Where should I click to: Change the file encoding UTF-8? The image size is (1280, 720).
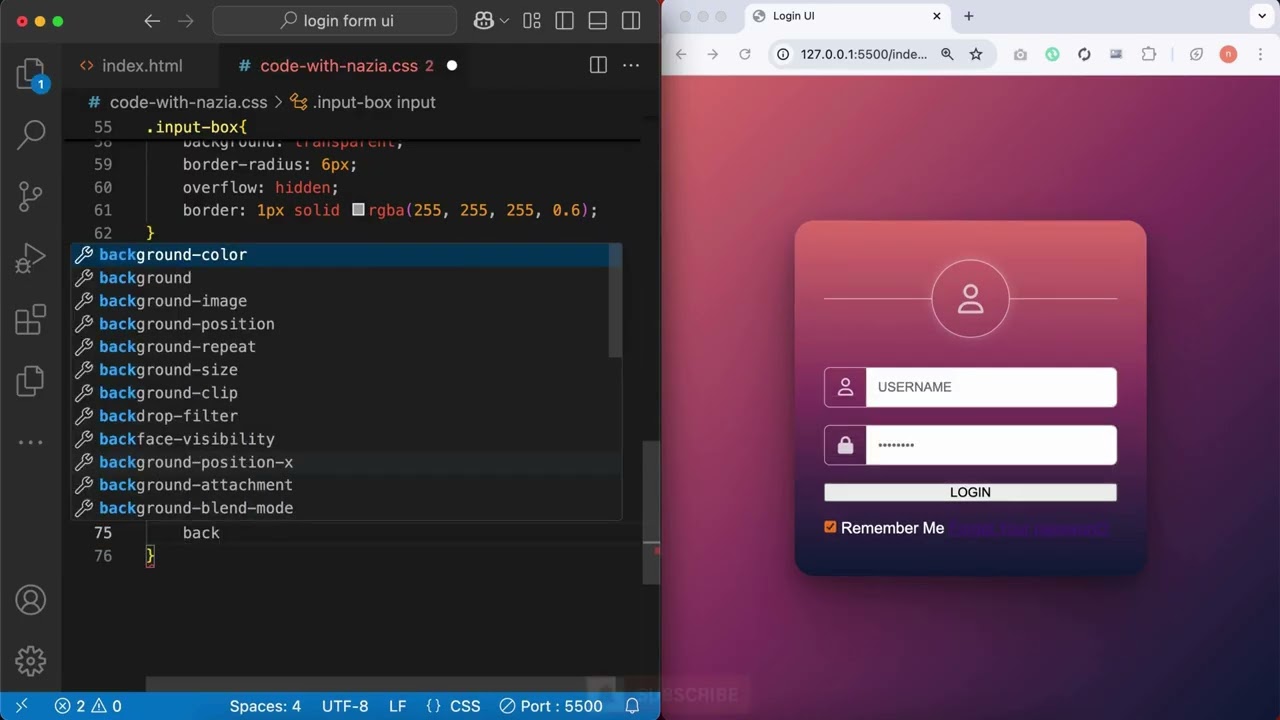pos(345,706)
